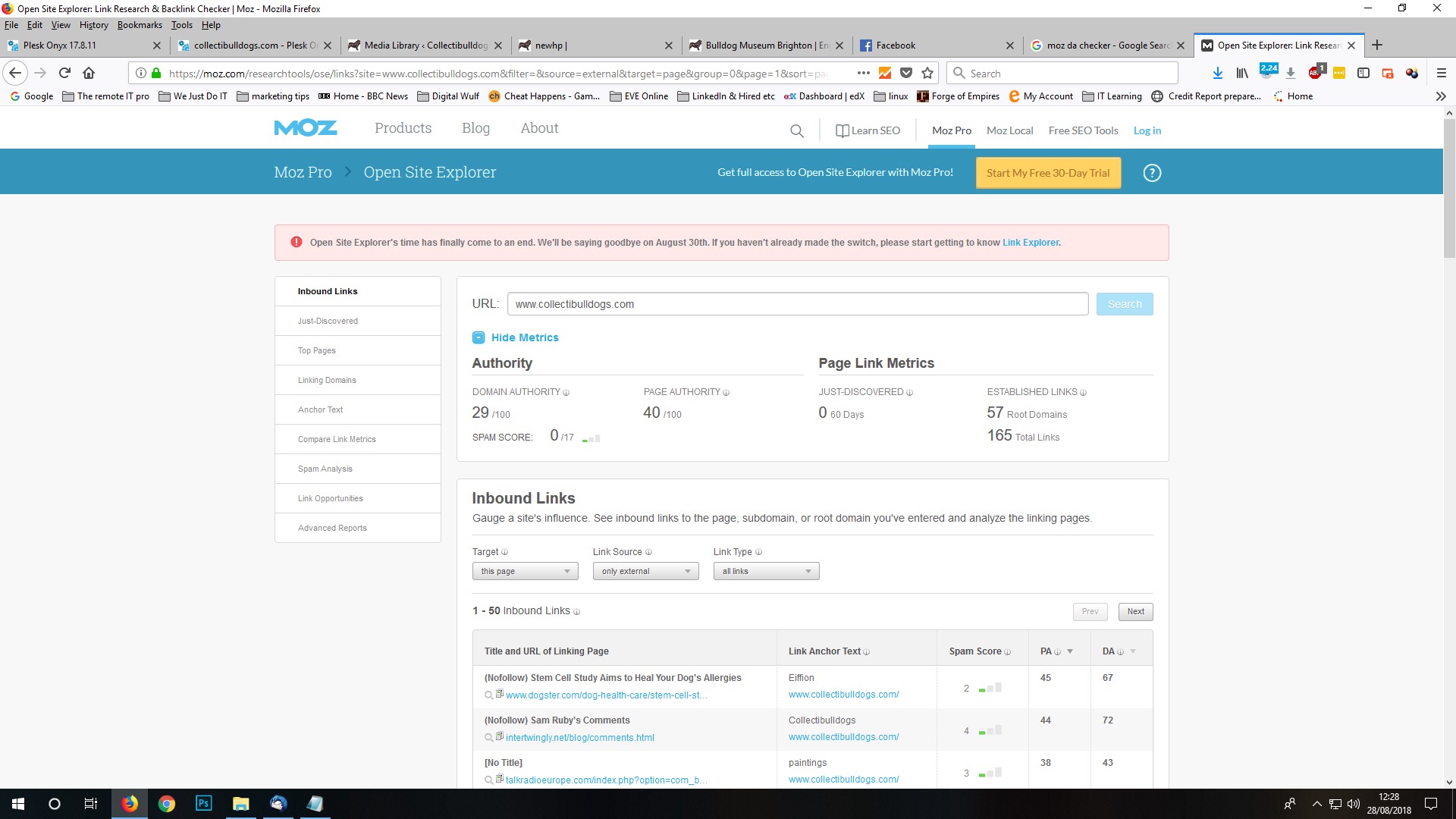Switch to the Facebook tab
The height and width of the screenshot is (819, 1456).
pos(937,45)
